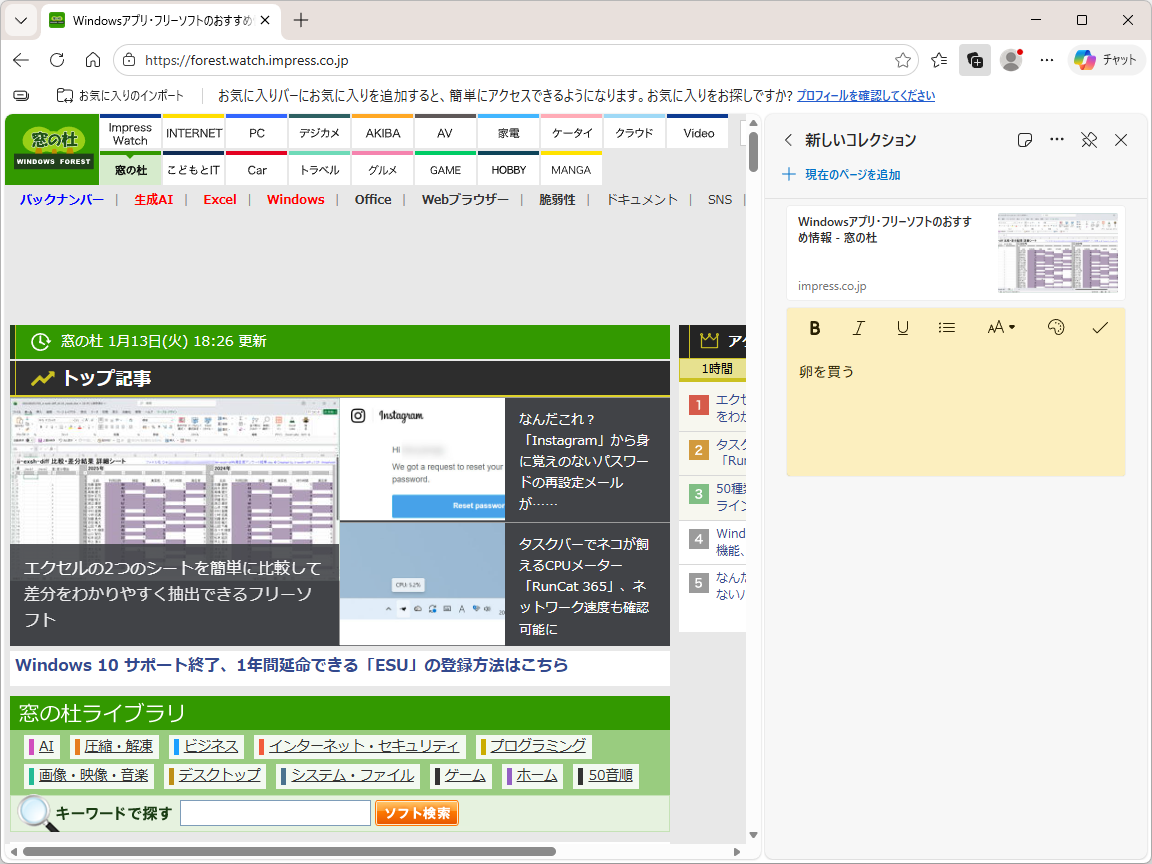The height and width of the screenshot is (864, 1152).
Task: Open the font size AA dropdown in the note
Action: click(x=1000, y=327)
